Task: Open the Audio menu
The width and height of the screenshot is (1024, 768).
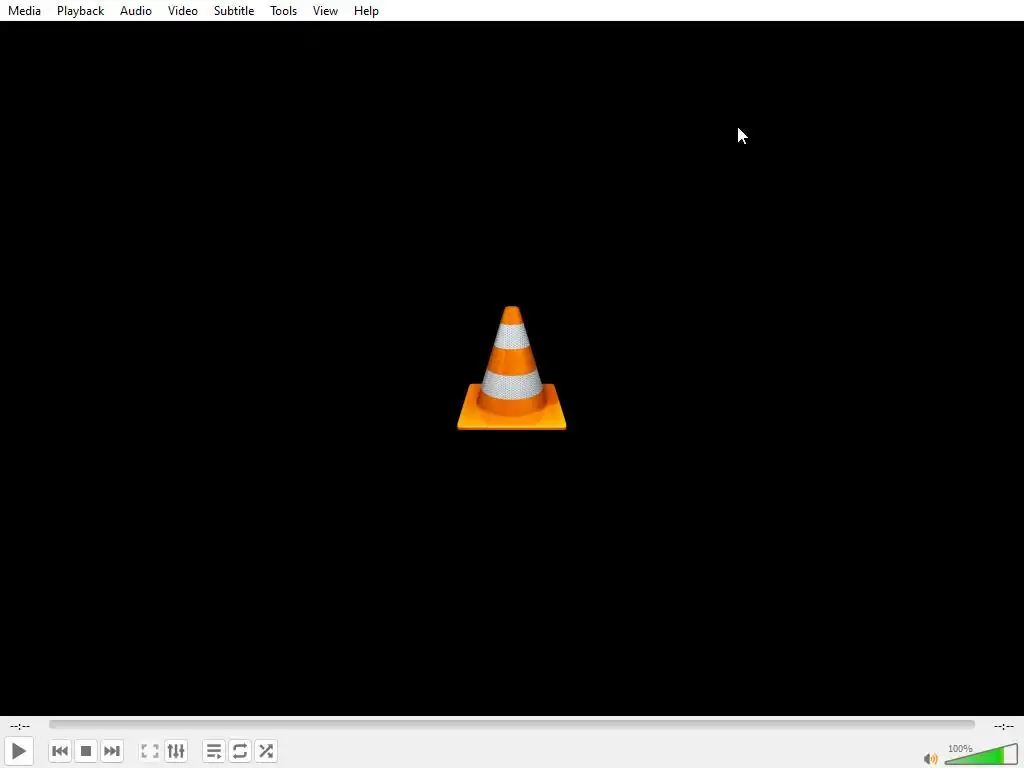Action: (136, 10)
